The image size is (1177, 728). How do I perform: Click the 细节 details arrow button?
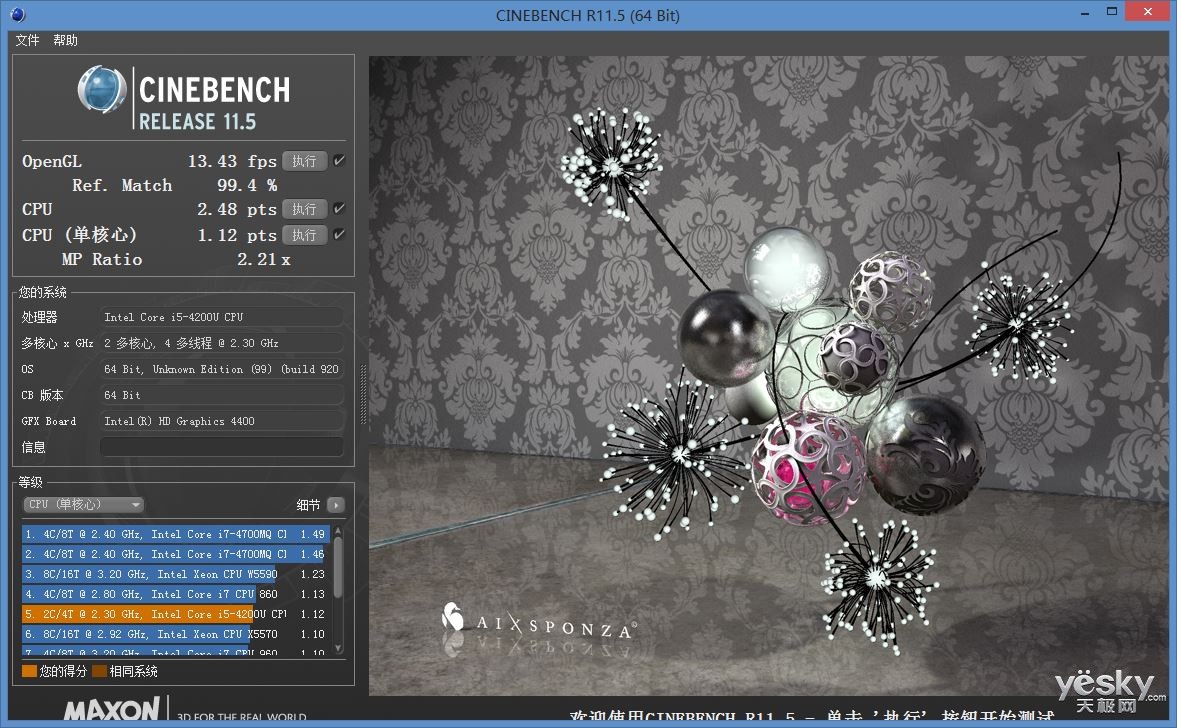point(336,505)
